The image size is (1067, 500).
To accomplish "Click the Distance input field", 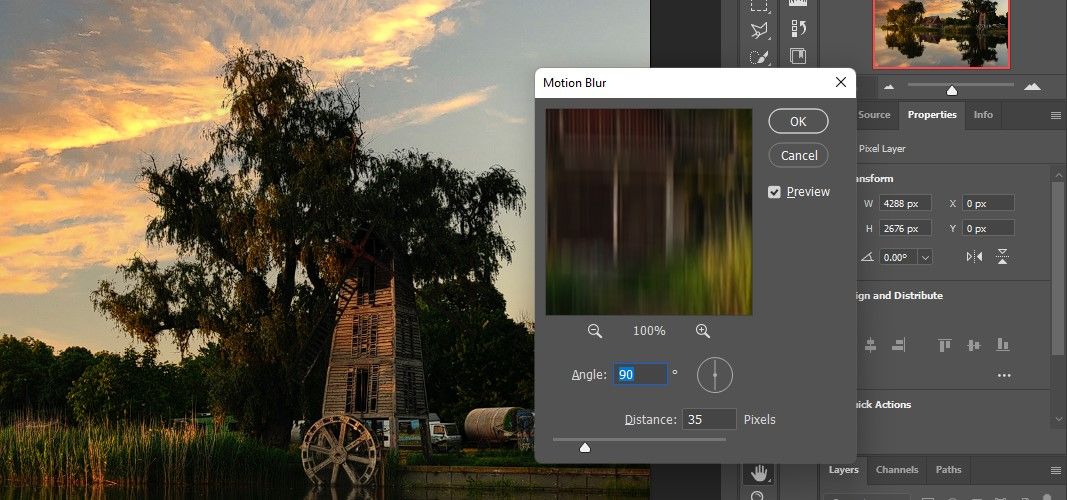I will tap(709, 419).
